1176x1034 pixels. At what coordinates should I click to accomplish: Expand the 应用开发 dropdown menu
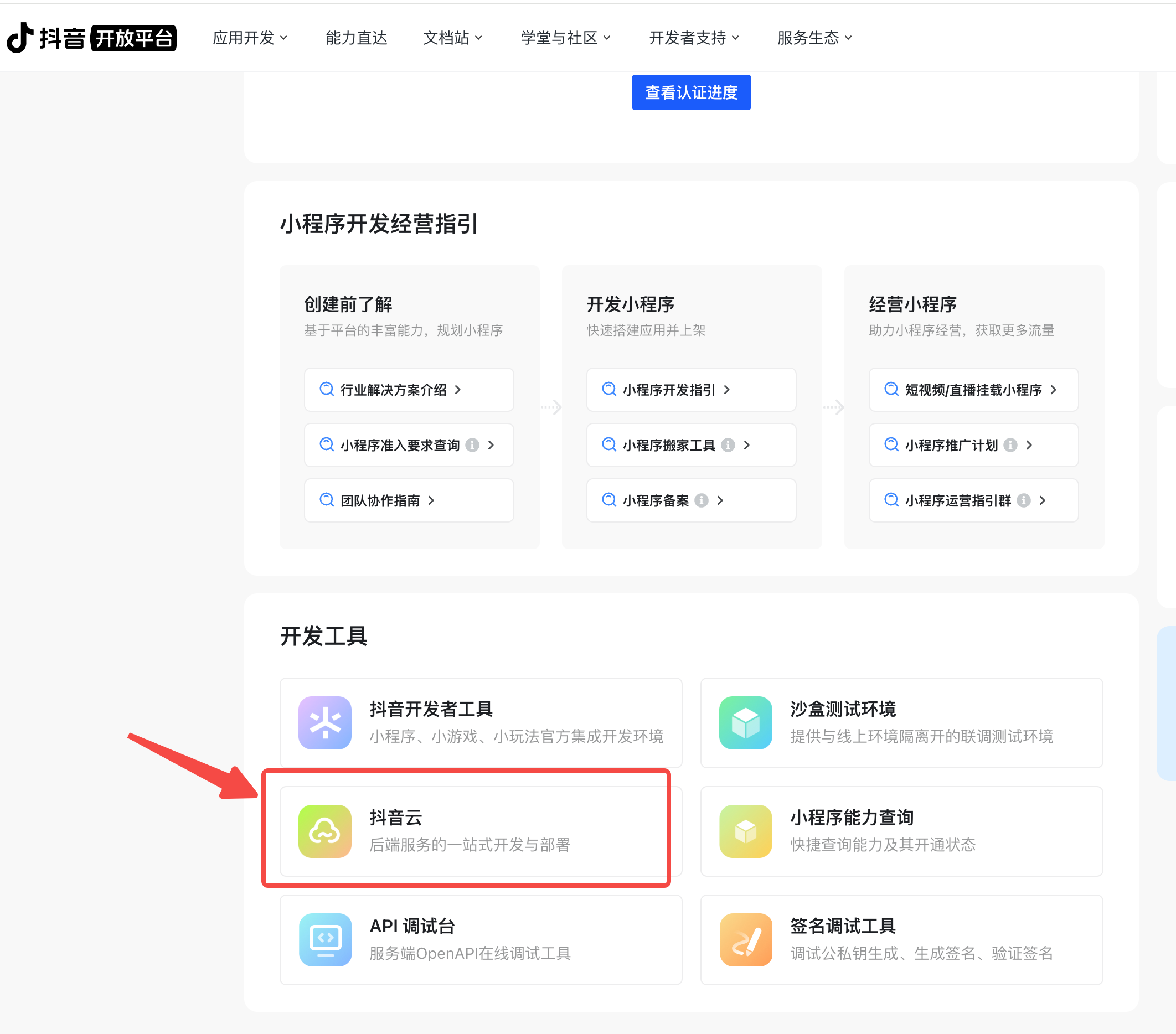pos(250,38)
